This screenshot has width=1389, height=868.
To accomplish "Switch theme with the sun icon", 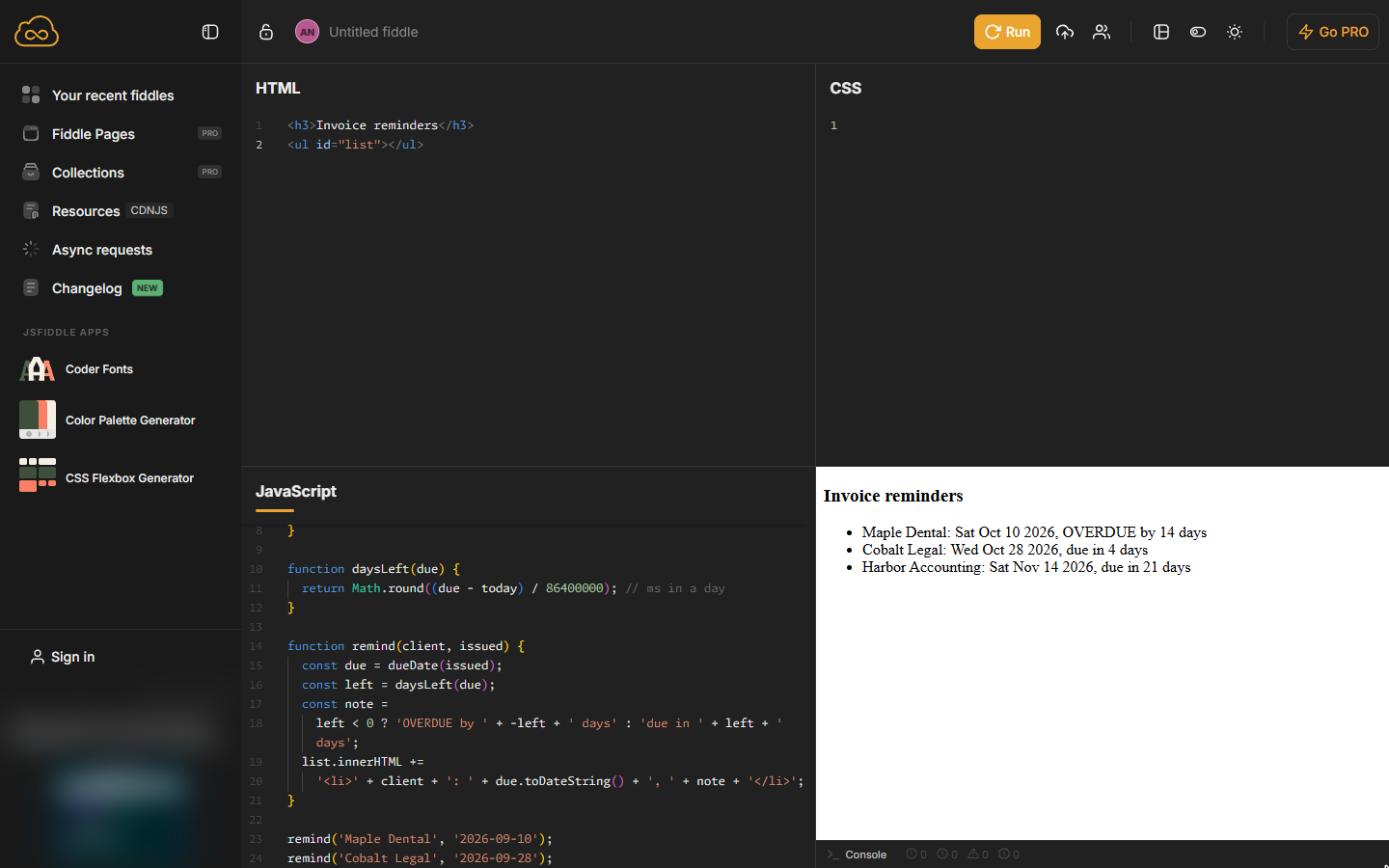I will pyautogui.click(x=1235, y=32).
